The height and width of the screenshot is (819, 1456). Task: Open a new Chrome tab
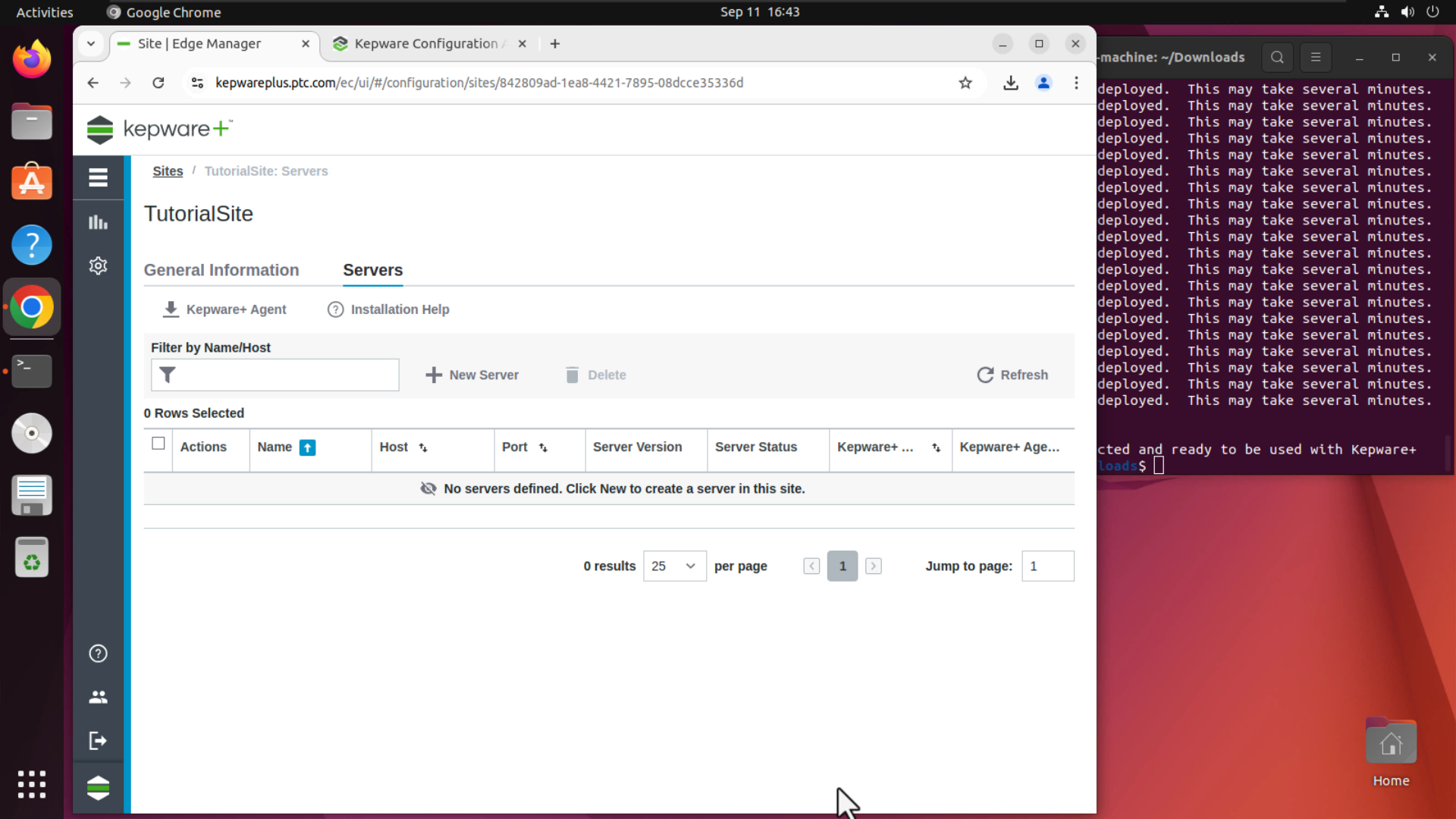[x=555, y=44]
